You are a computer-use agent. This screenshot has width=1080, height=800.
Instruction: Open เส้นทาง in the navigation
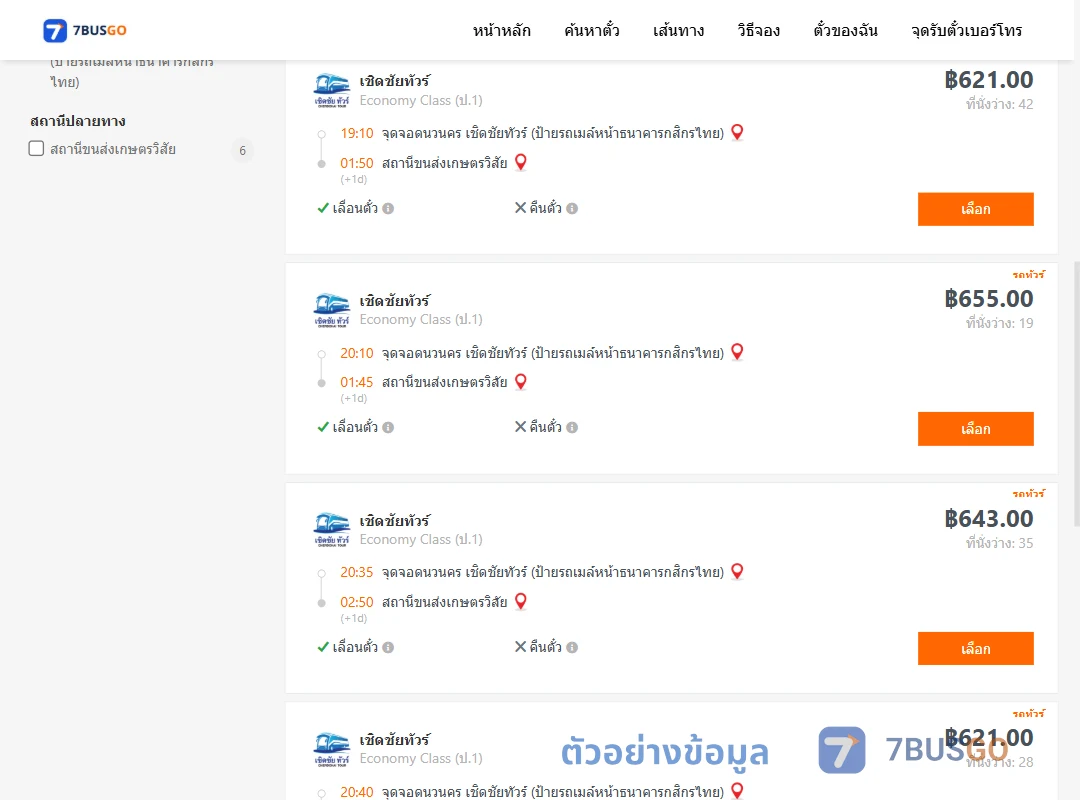(678, 30)
